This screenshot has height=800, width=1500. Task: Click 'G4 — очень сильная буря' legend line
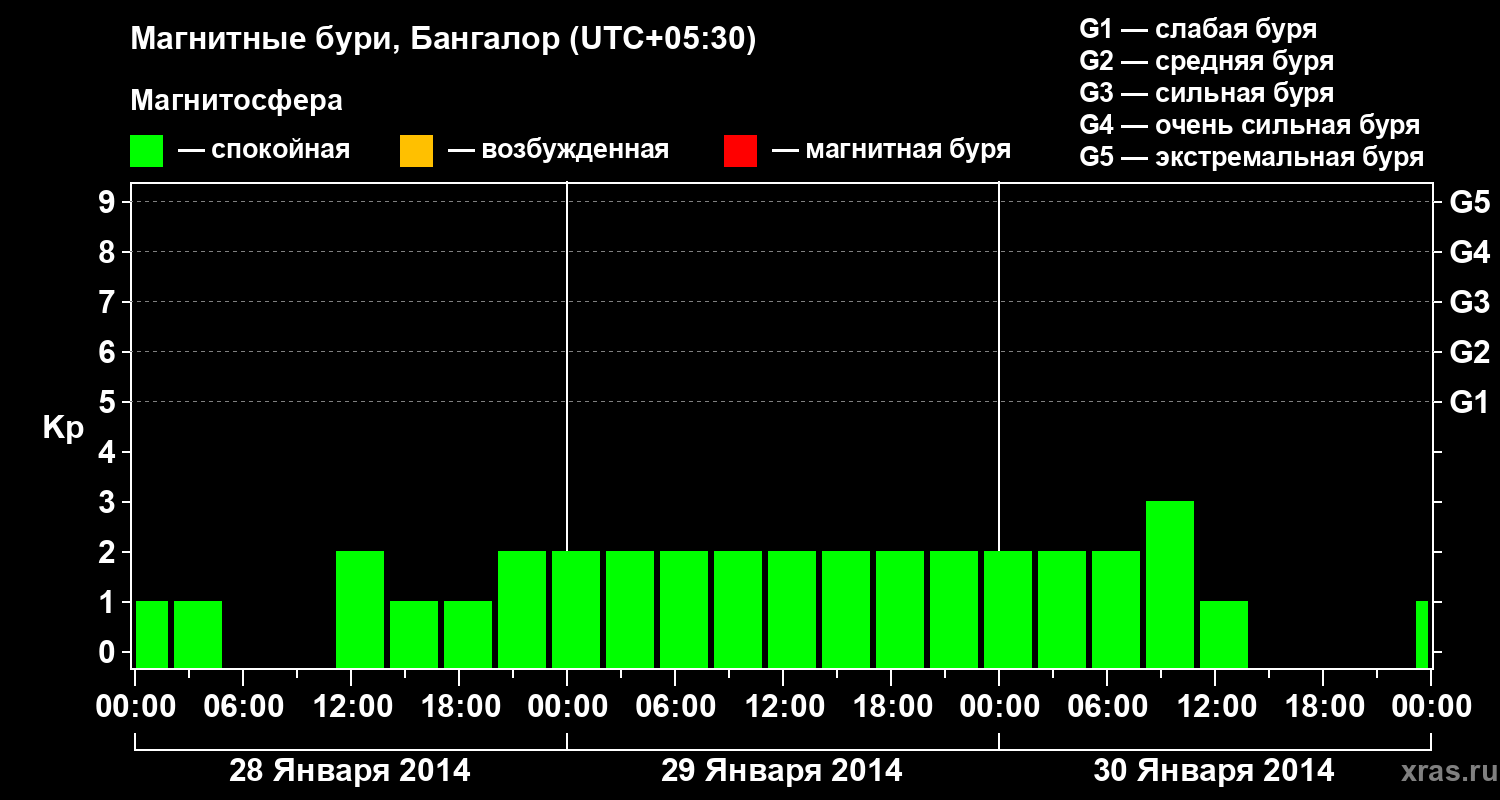point(1249,125)
